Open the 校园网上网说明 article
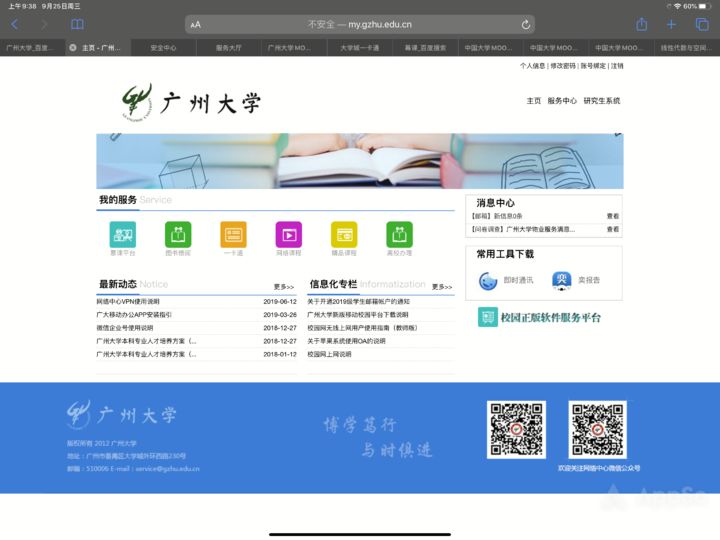Viewport: 720px width, 540px height. click(329, 354)
